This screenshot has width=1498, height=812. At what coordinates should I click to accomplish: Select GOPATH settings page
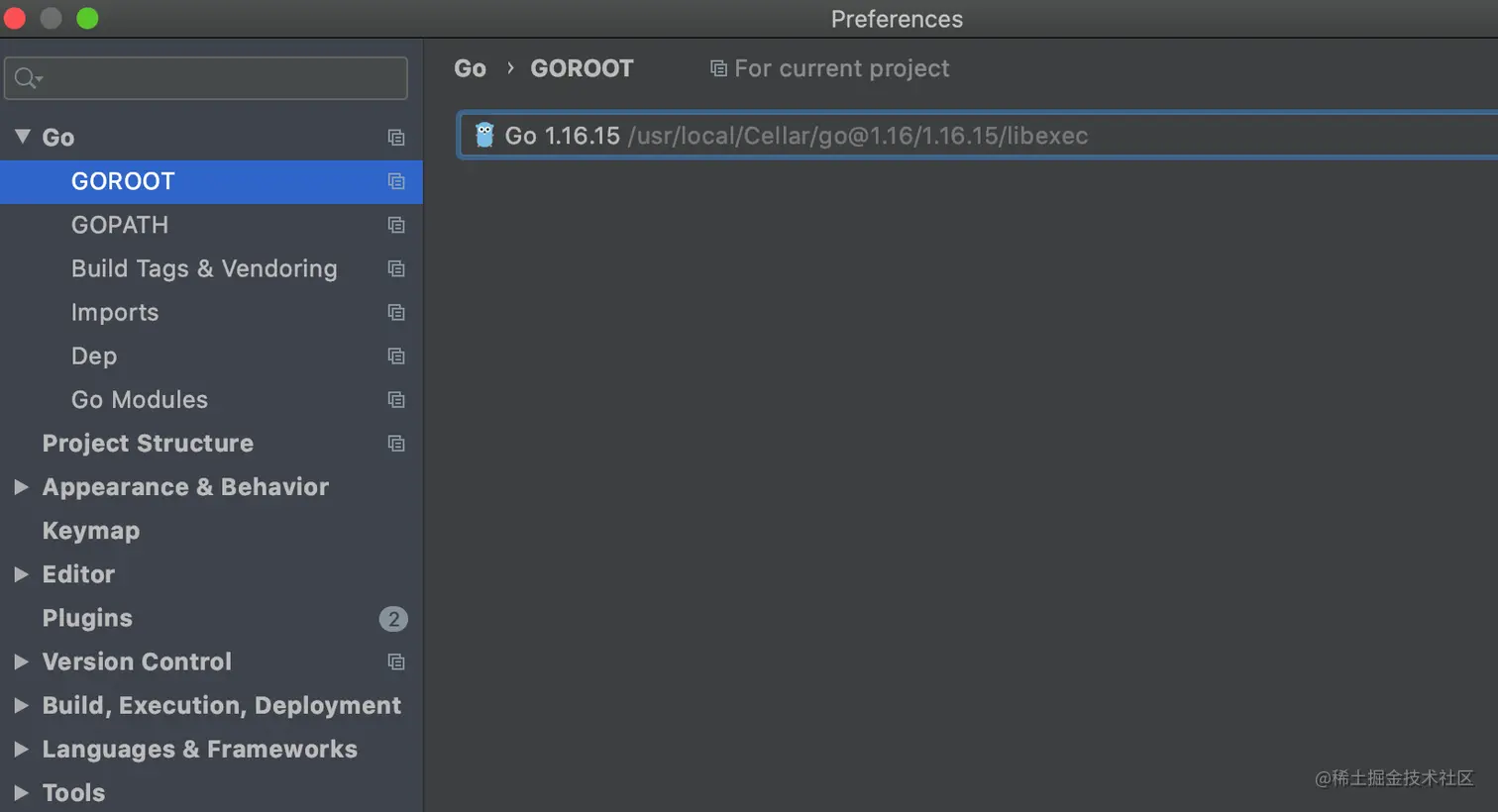pyautogui.click(x=120, y=225)
